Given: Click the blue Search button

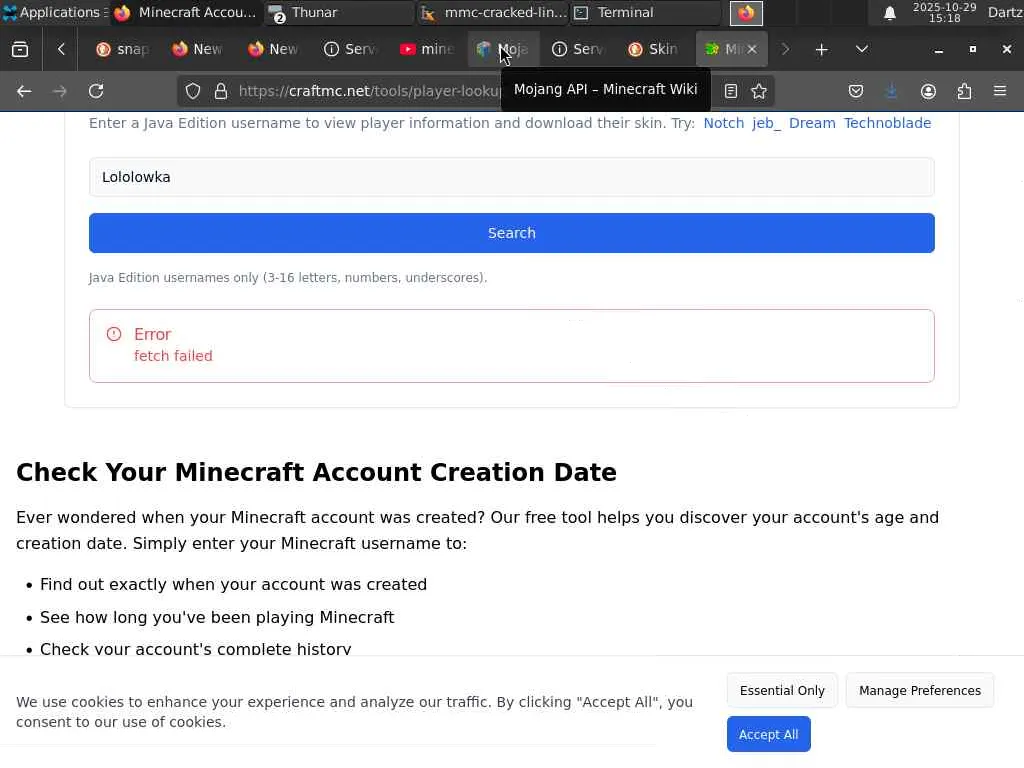Looking at the screenshot, I should coord(511,233).
